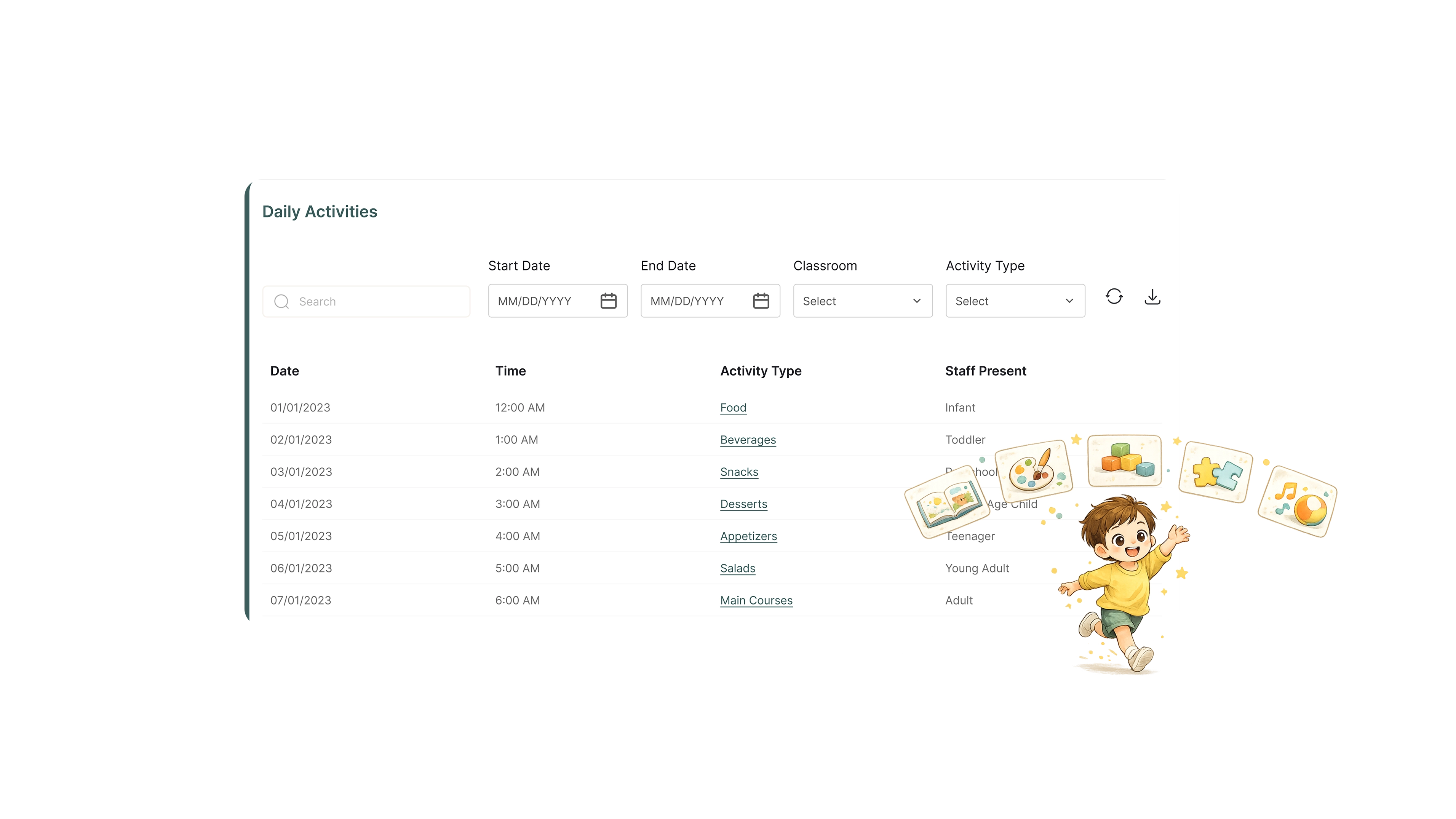Select the date cell 02/01/2023
Image resolution: width=1456 pixels, height=819 pixels.
301,440
